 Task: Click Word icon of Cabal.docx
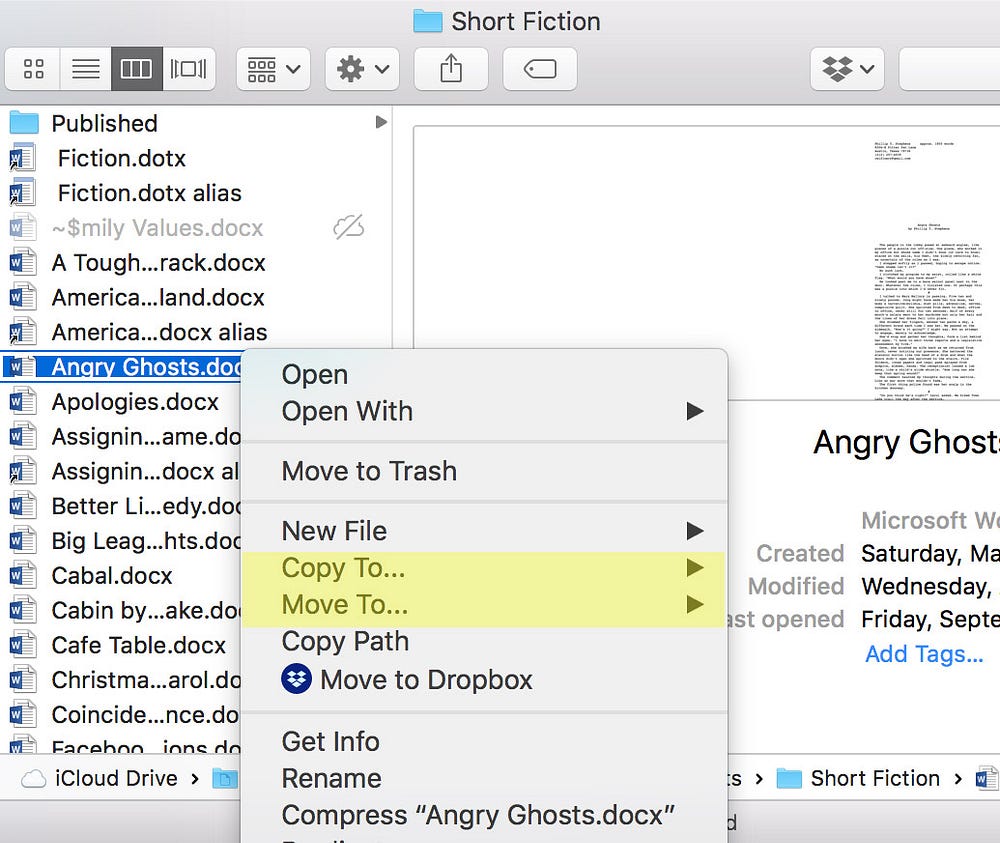click(22, 576)
